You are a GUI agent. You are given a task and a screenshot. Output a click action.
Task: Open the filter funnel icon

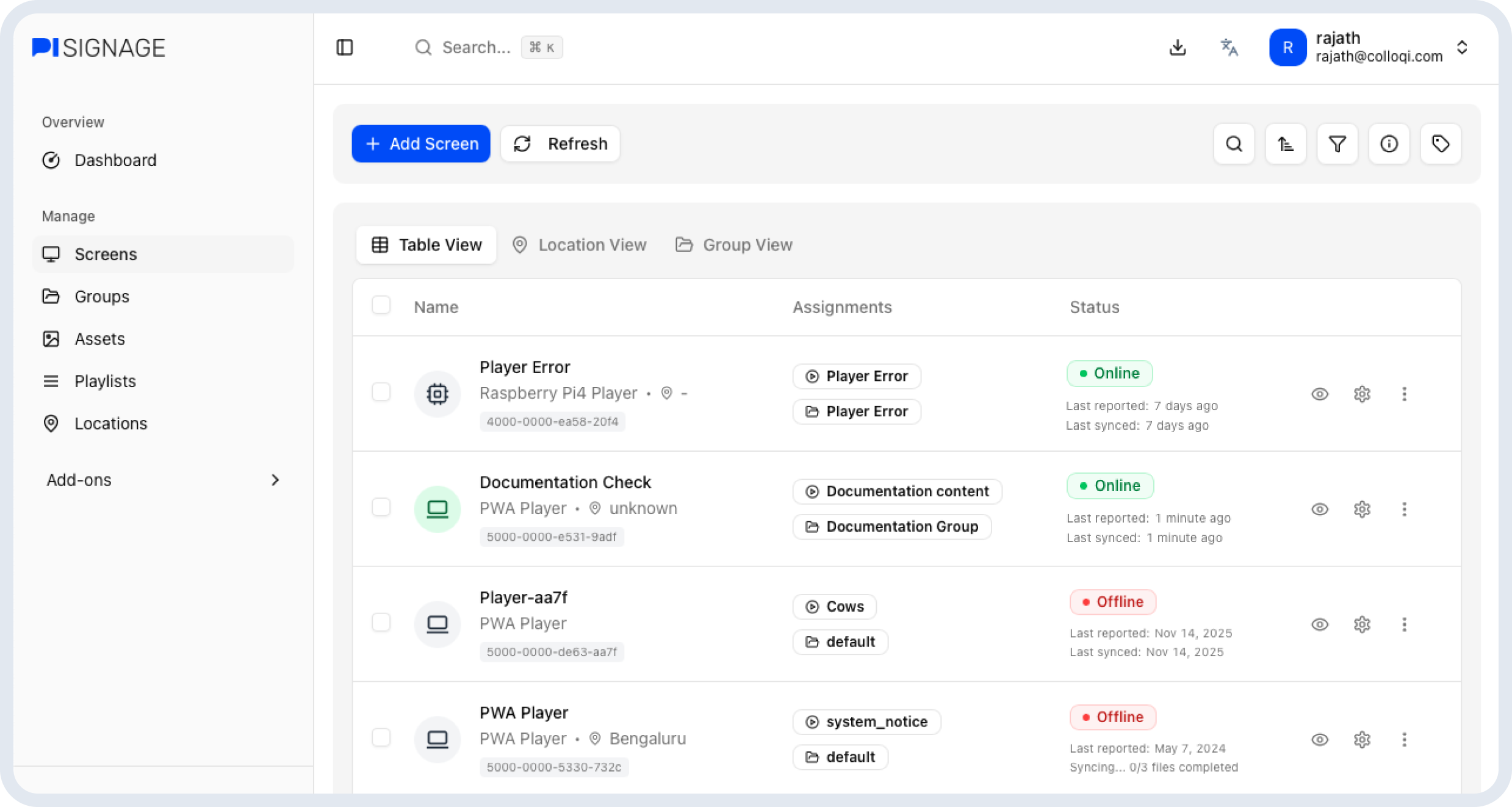coord(1337,144)
